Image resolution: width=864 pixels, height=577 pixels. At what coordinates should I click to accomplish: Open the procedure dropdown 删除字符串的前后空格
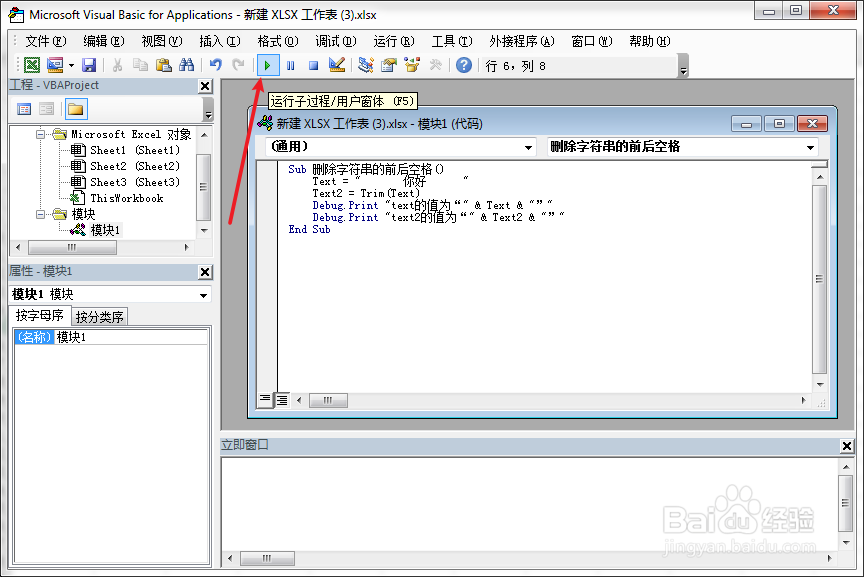point(682,147)
